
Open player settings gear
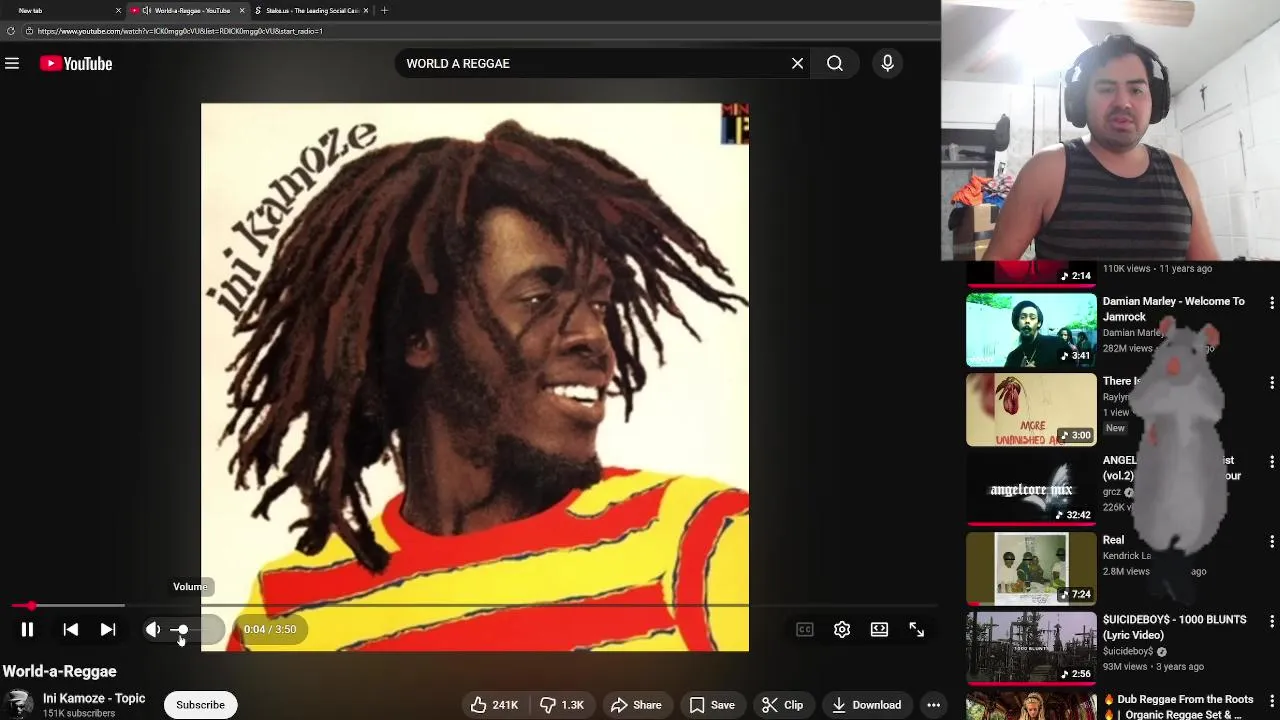click(x=842, y=629)
